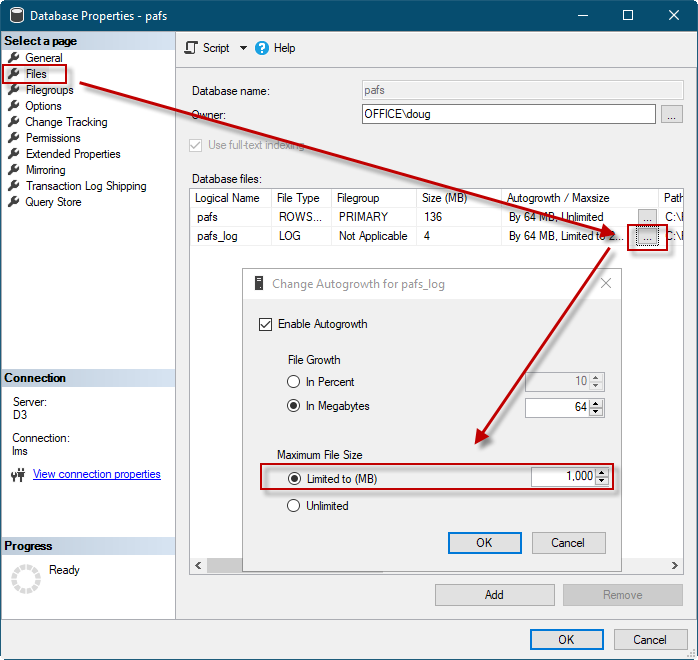Screen dimensions: 698x660
Task: Open View connection properties link
Action: (97, 474)
